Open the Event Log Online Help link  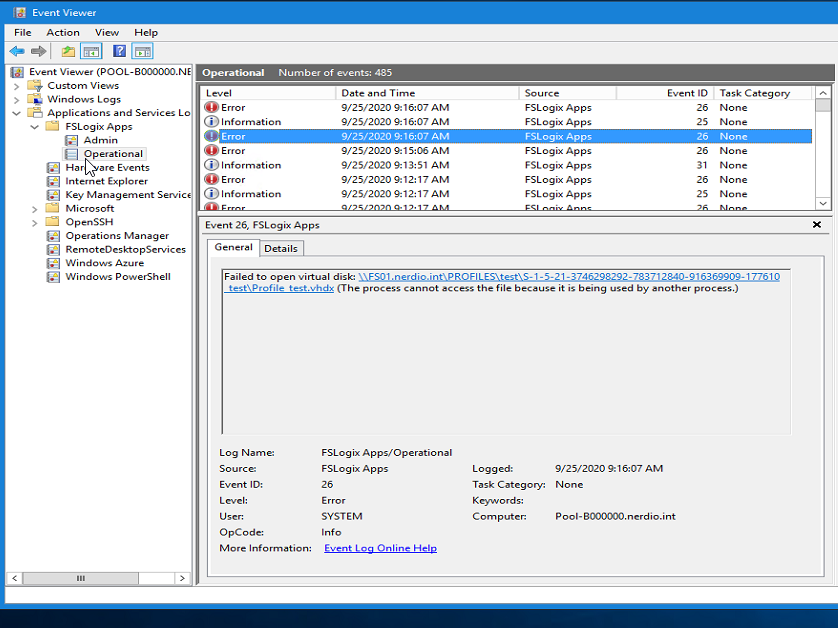tap(381, 548)
